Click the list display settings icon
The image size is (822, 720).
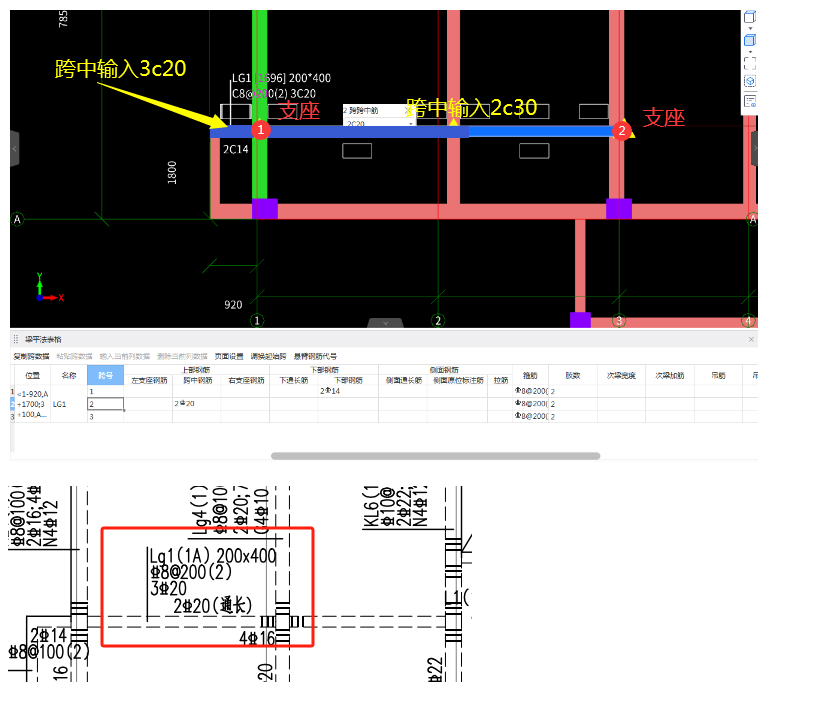click(x=750, y=101)
